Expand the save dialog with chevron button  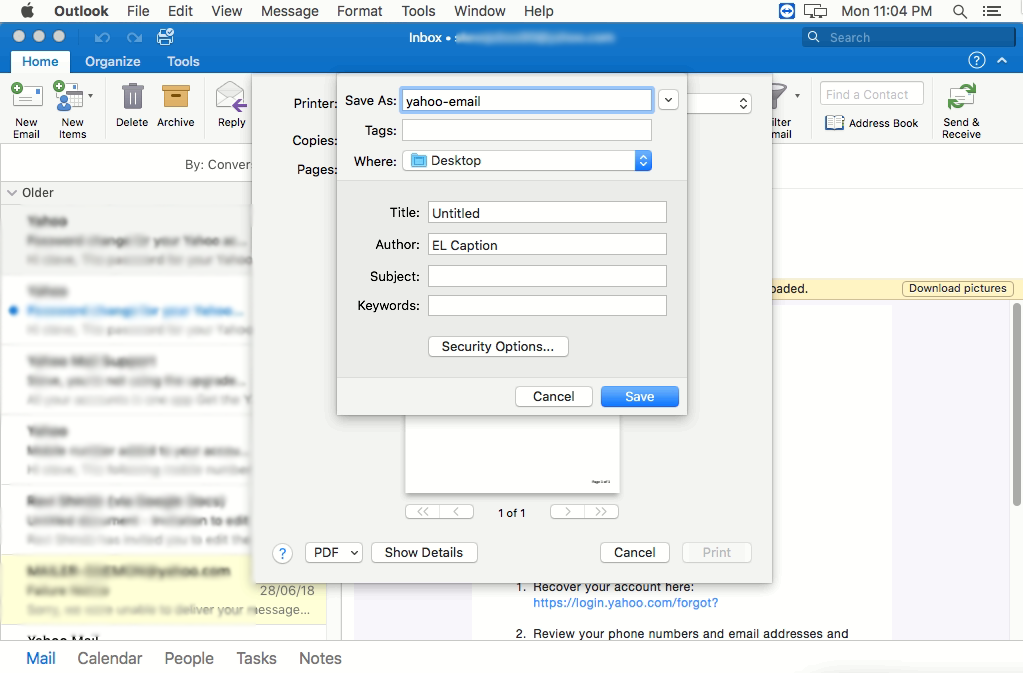668,100
